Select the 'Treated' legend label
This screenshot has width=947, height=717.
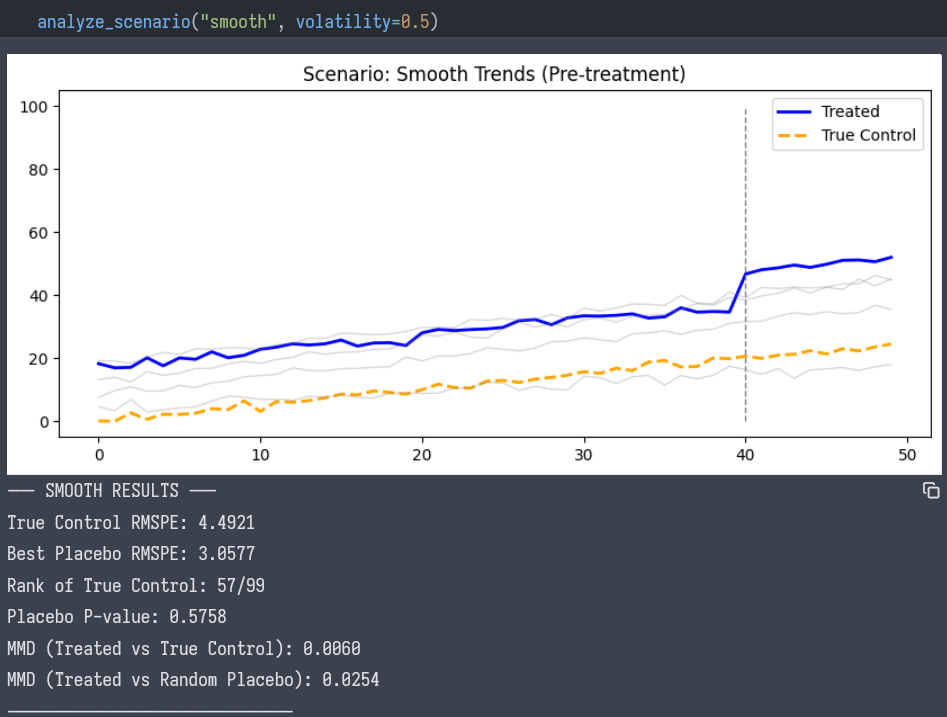tap(850, 111)
